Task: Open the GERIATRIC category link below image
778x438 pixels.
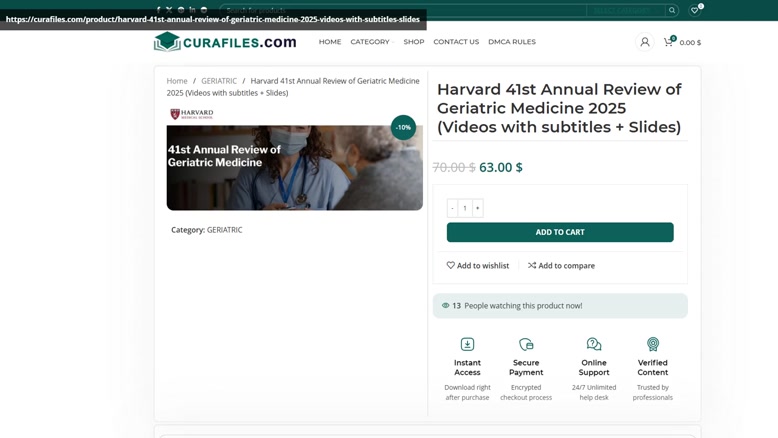Action: [x=224, y=230]
